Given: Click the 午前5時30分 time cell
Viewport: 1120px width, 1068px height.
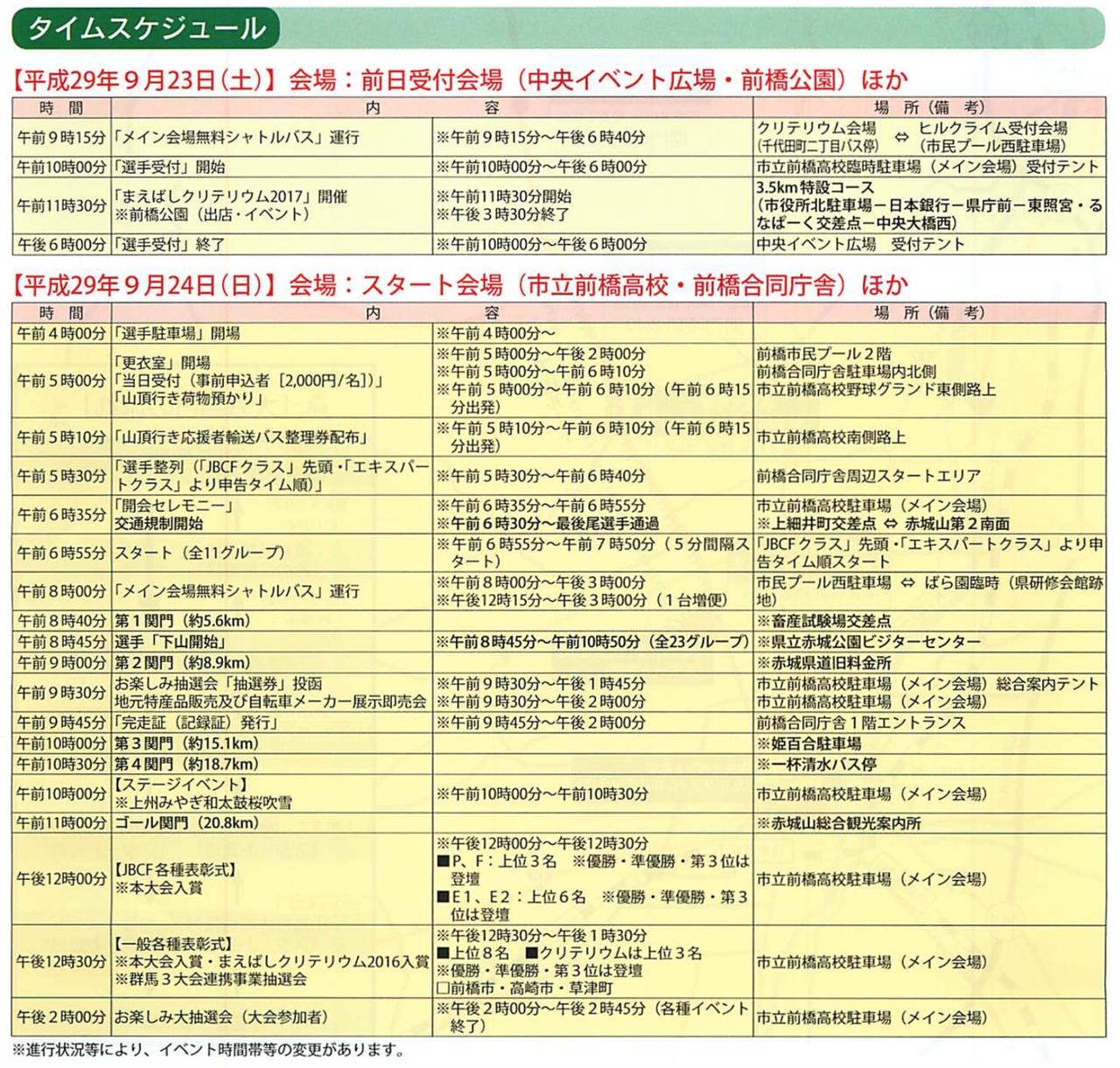Looking at the screenshot, I should tap(61, 476).
